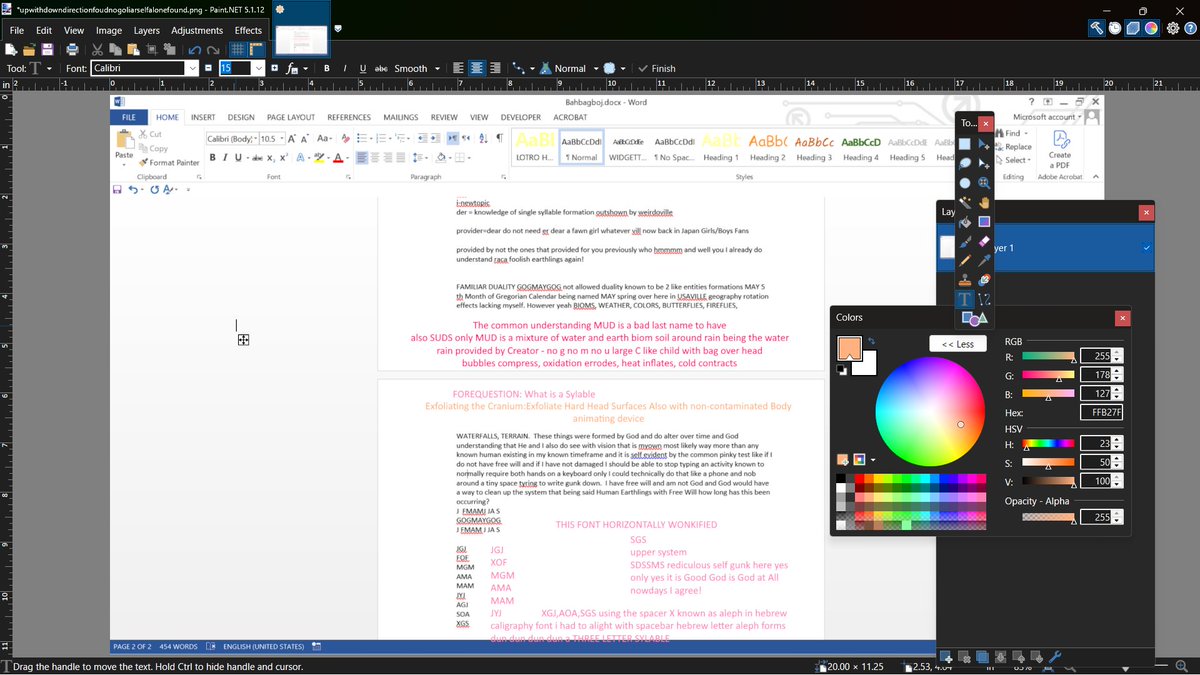Click Finish to commit text

656,68
